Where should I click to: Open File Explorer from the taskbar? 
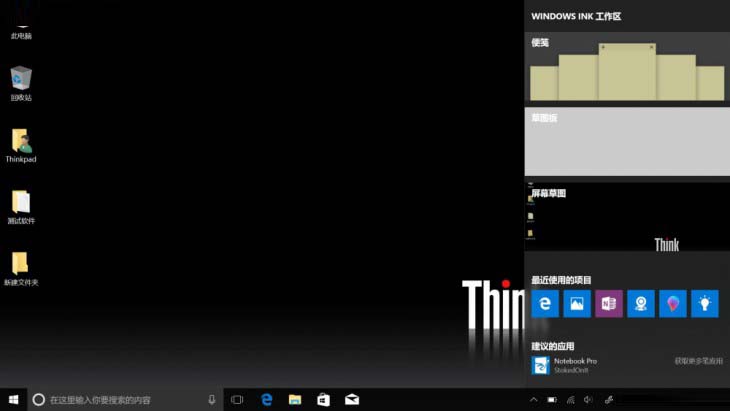coord(295,399)
